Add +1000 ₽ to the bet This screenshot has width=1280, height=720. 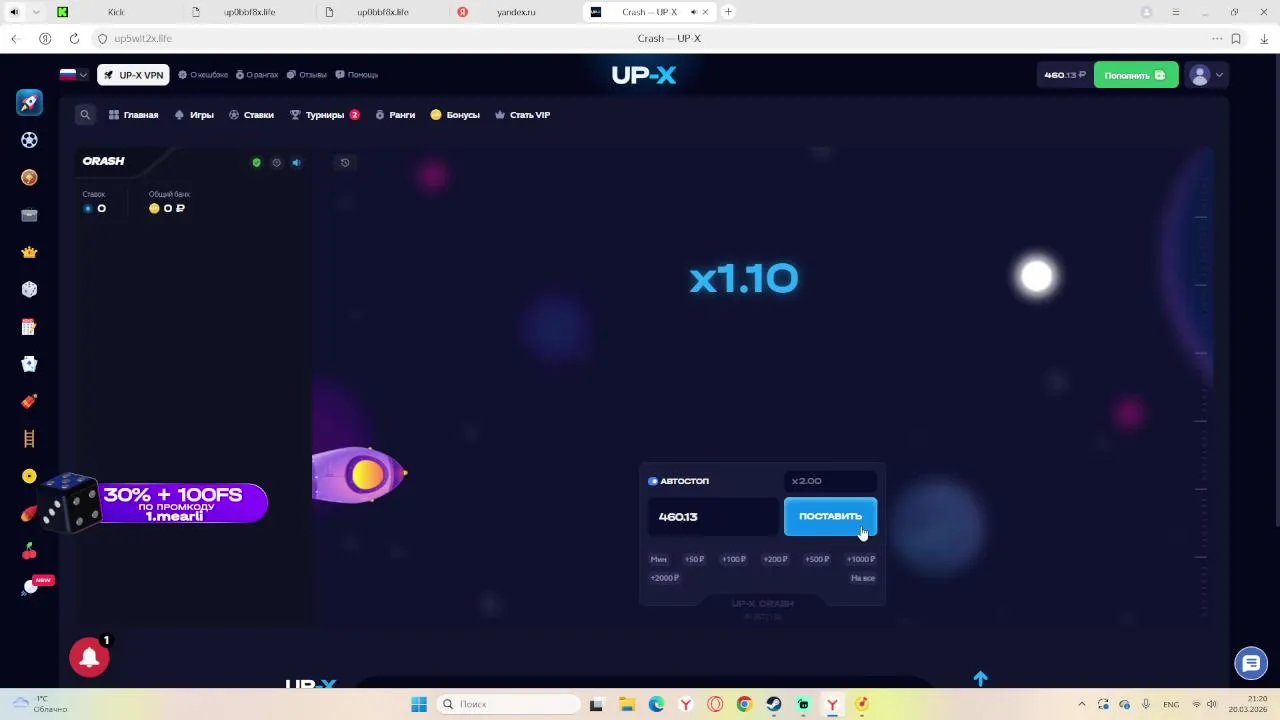coord(861,559)
